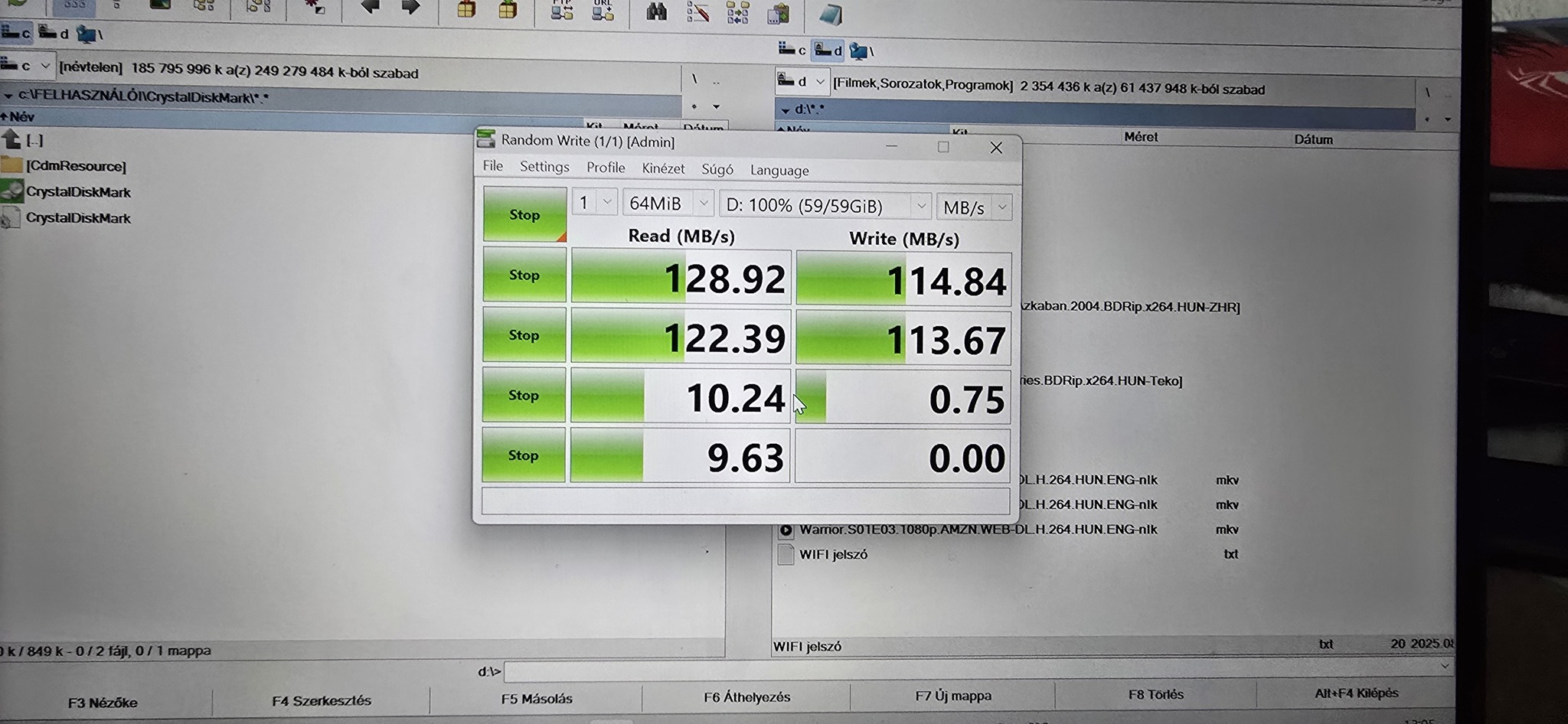Click the parent folder [..] up-arrow icon
The width and height of the screenshot is (1568, 724).
(x=11, y=139)
